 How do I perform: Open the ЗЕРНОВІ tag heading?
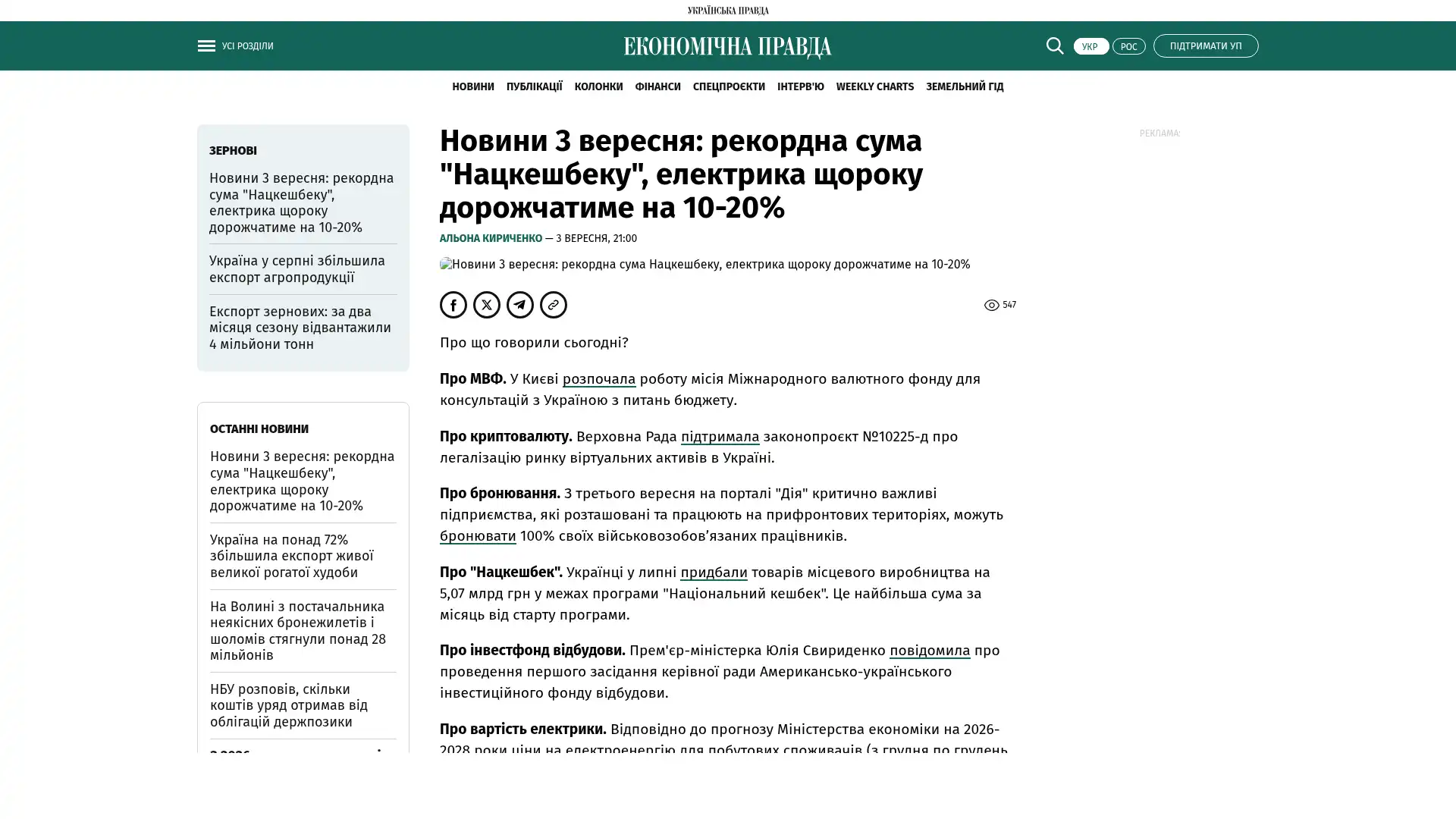[233, 150]
